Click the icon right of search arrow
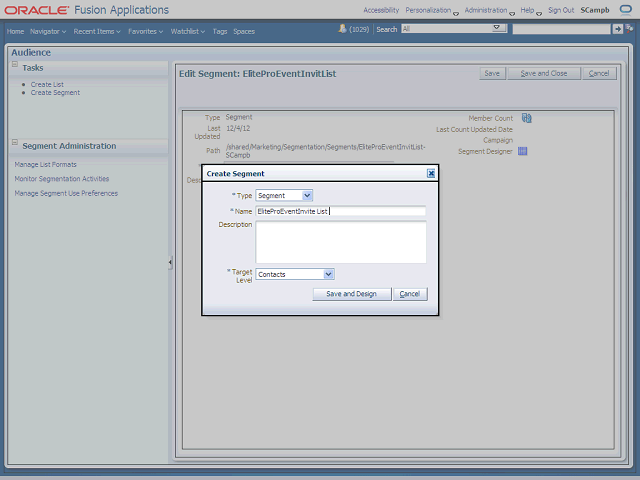This screenshot has width=640, height=480. coord(630,29)
